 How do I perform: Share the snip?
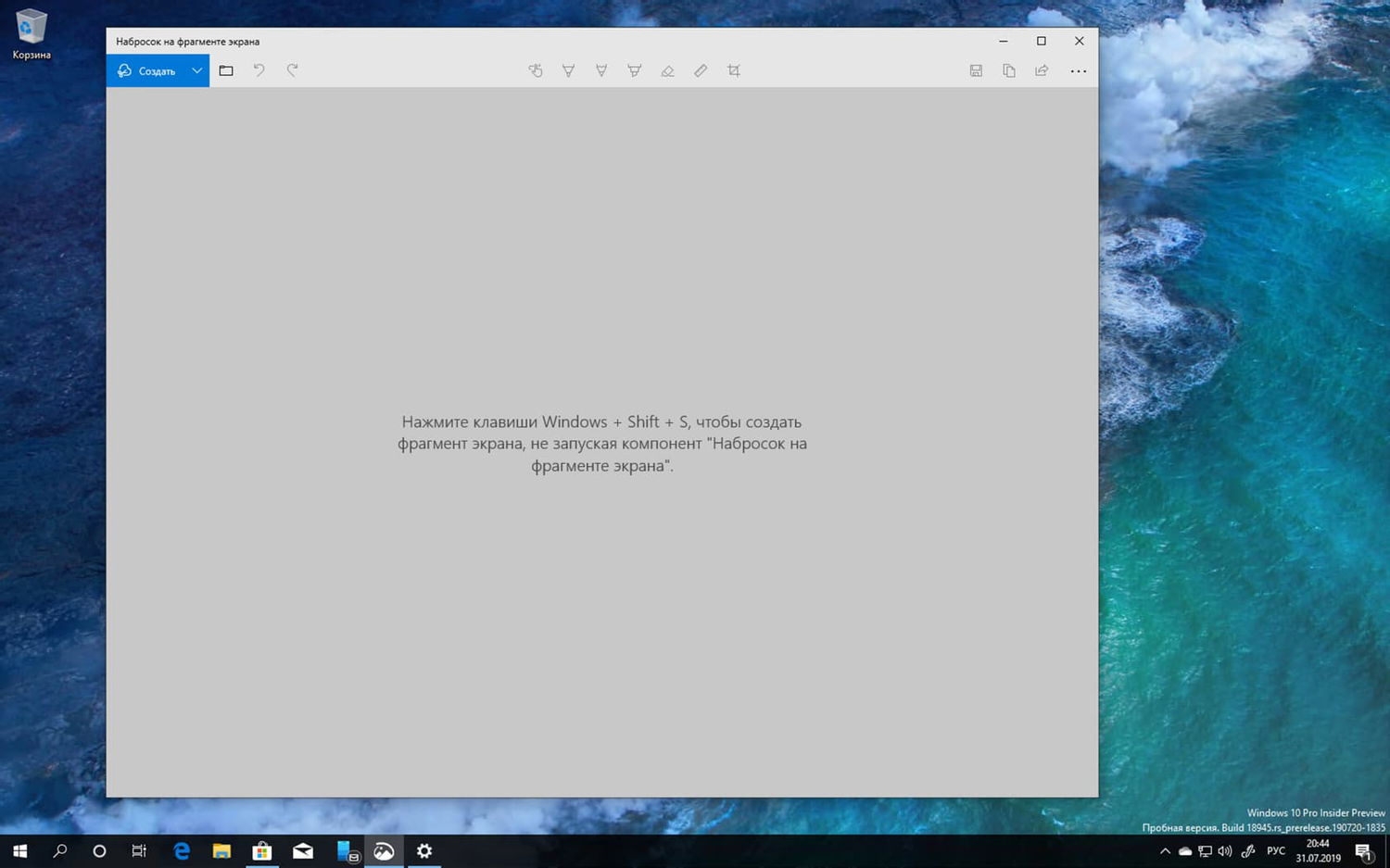coord(1042,70)
